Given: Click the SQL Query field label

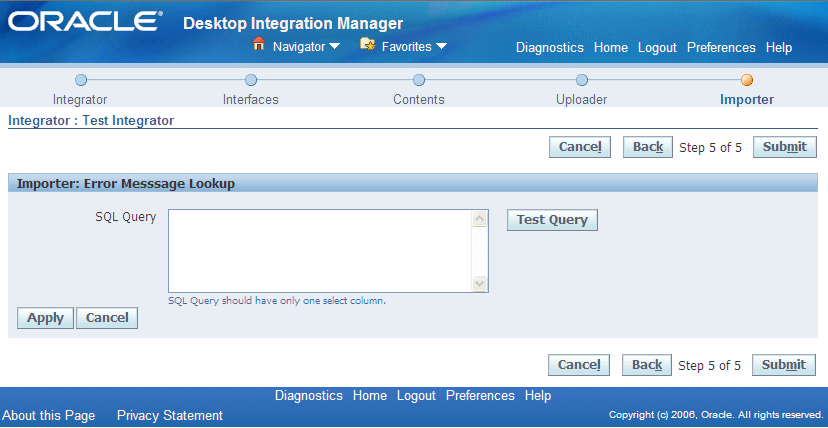Looking at the screenshot, I should (126, 217).
